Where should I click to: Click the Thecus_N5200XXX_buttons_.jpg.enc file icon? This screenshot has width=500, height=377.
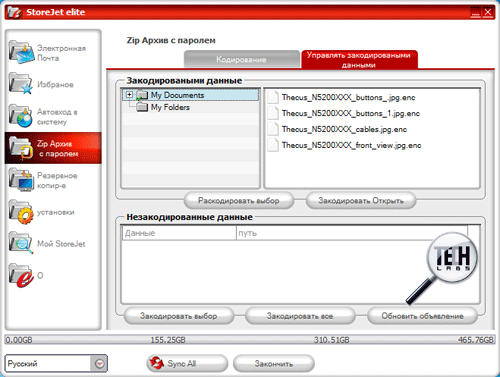273,97
